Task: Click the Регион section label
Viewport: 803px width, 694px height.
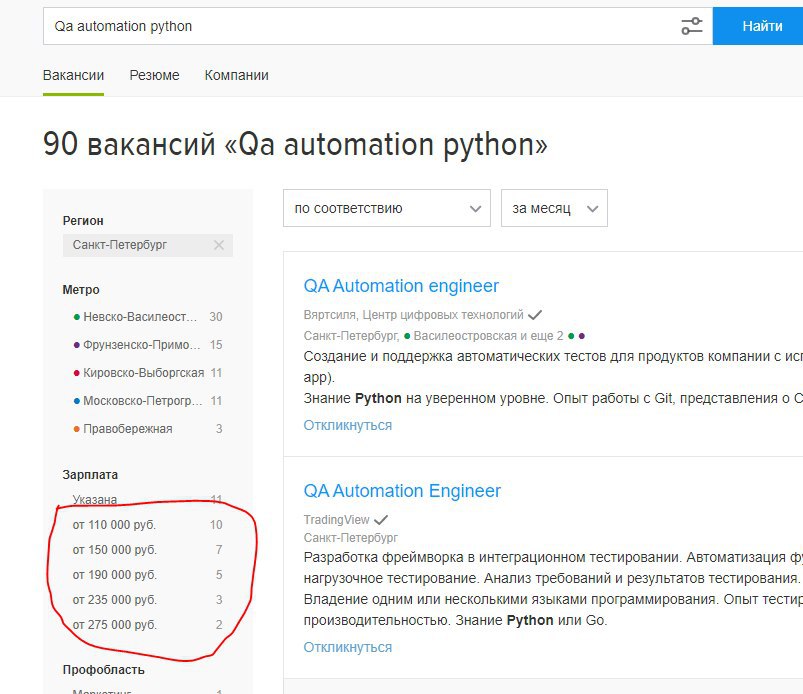Action: click(83, 221)
